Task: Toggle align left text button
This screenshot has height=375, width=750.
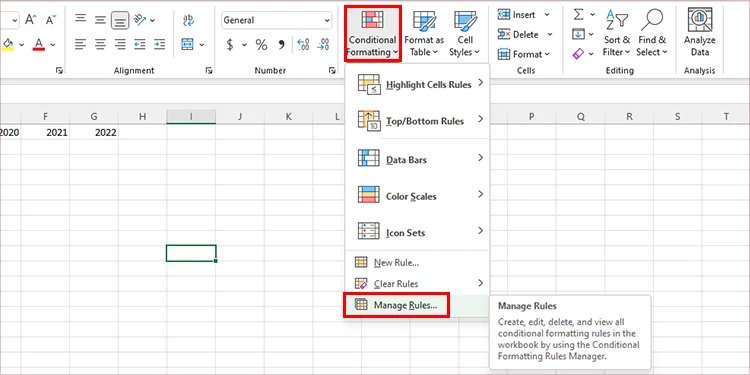Action: 80,44
